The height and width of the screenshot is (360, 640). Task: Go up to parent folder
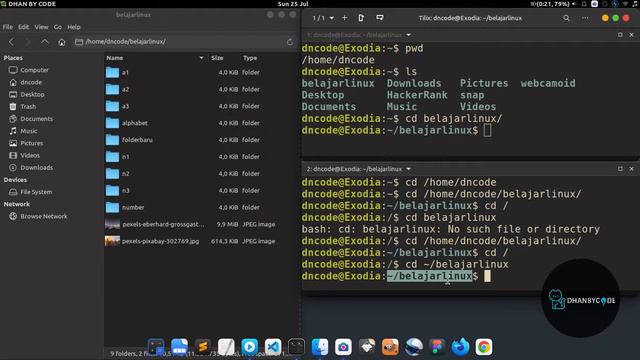point(44,42)
